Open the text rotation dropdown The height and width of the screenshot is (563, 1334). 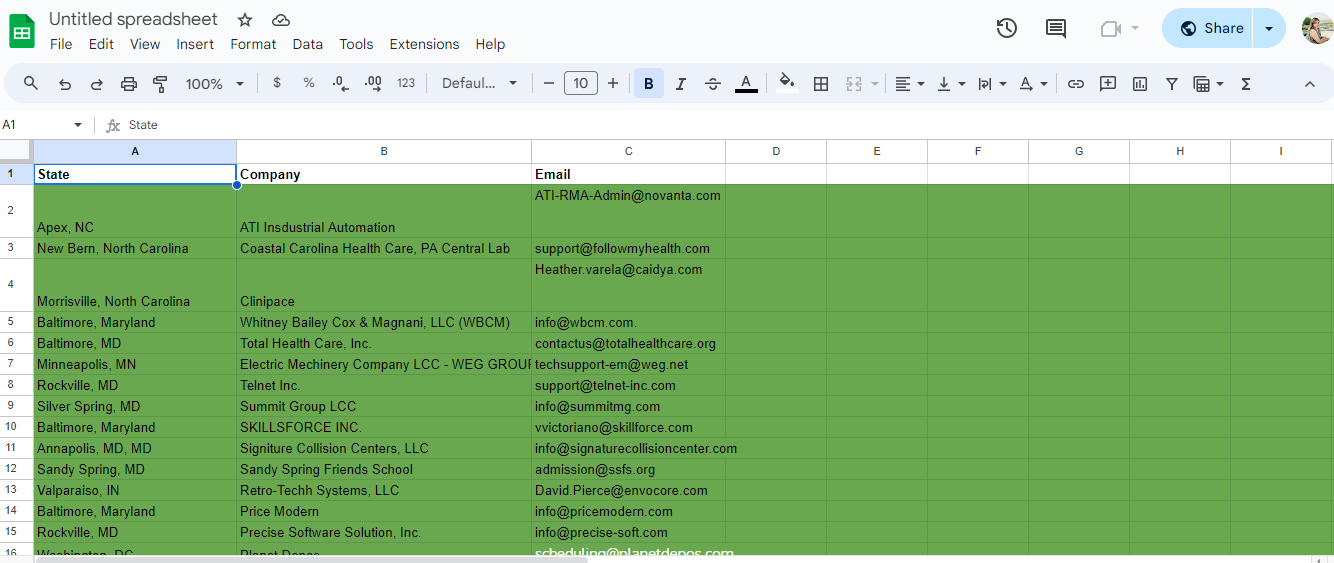[1033, 84]
